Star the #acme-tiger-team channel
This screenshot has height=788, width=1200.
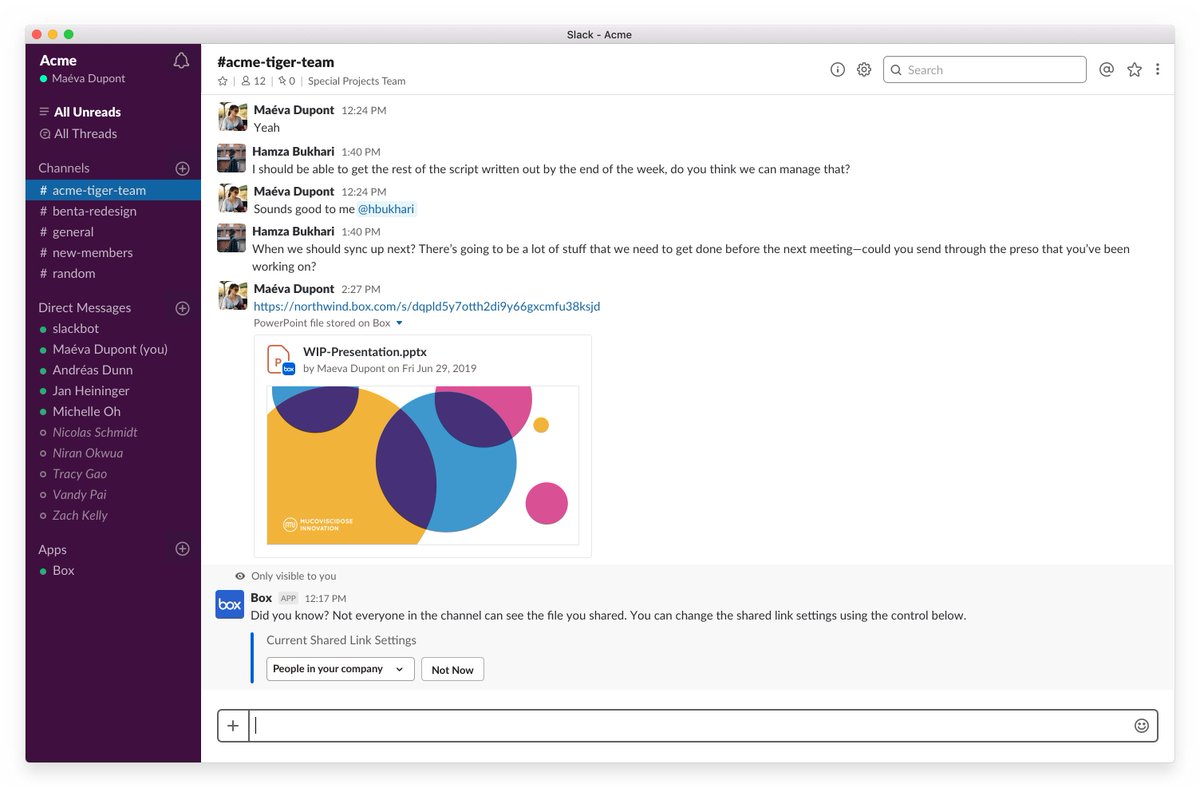(x=223, y=81)
